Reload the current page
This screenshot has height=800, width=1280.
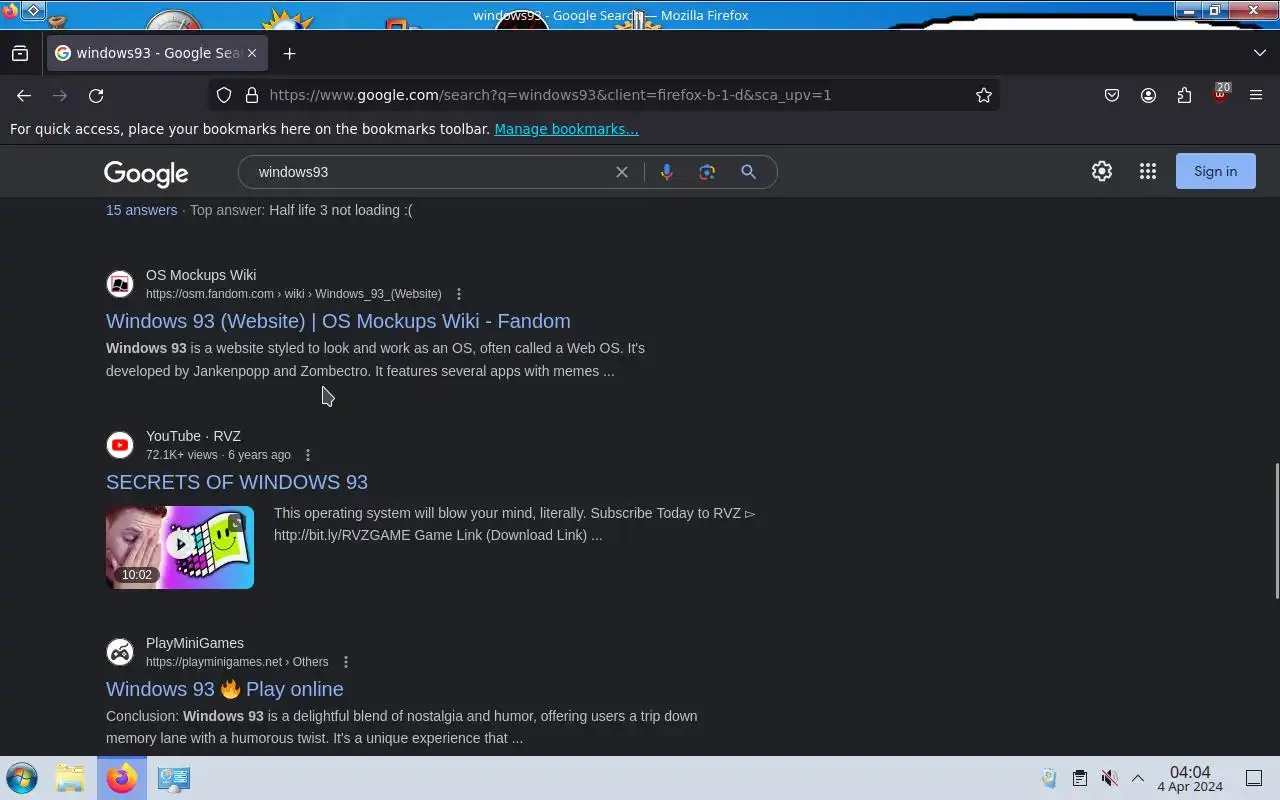coord(96,95)
